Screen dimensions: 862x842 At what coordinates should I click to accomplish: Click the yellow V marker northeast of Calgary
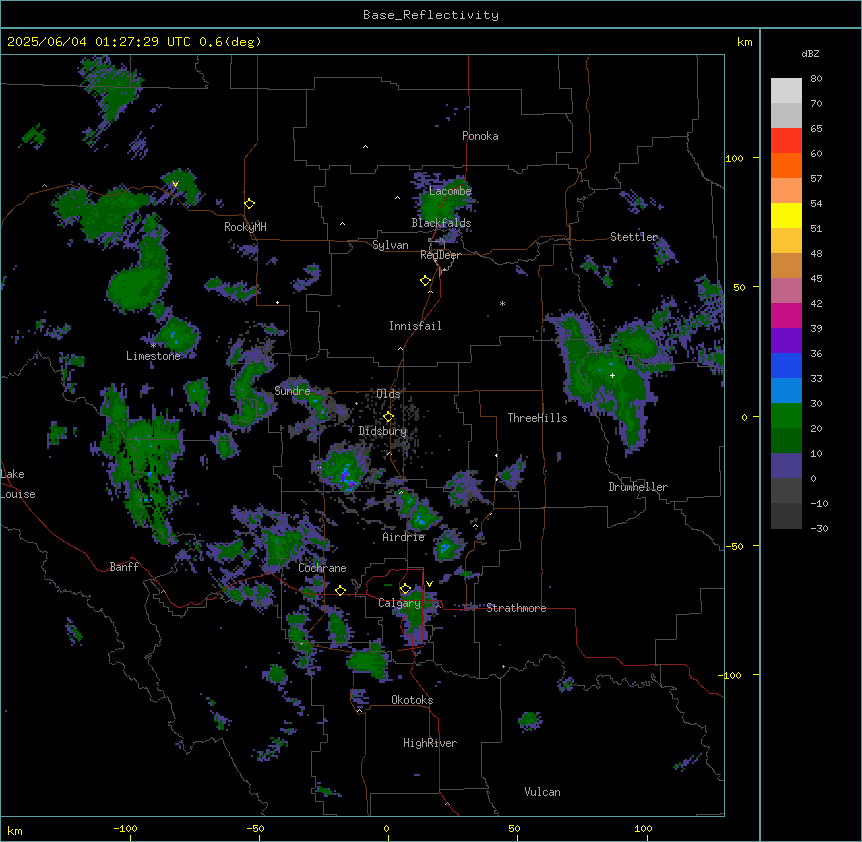pos(429,584)
